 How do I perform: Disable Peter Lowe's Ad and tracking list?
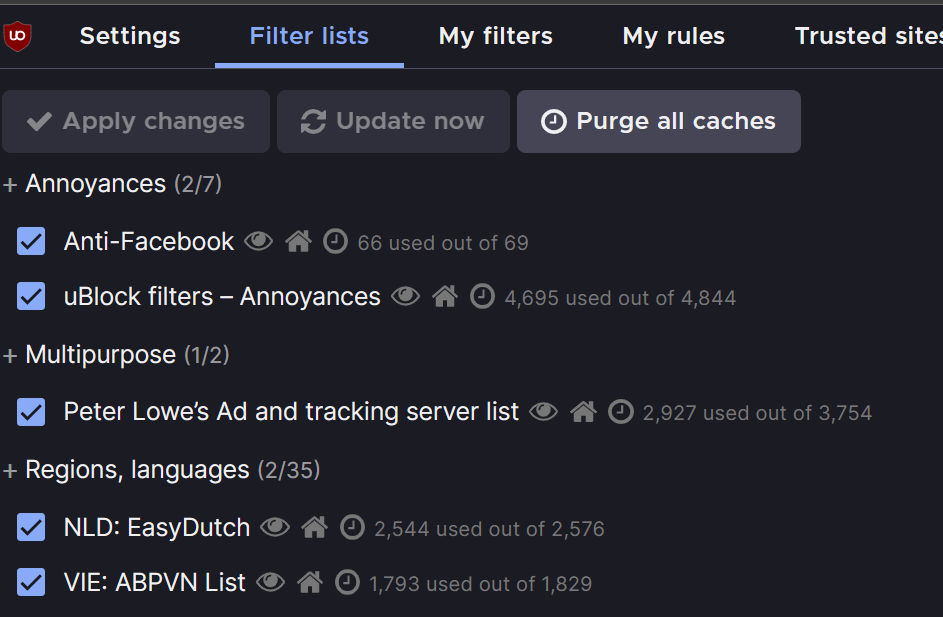[31, 412]
